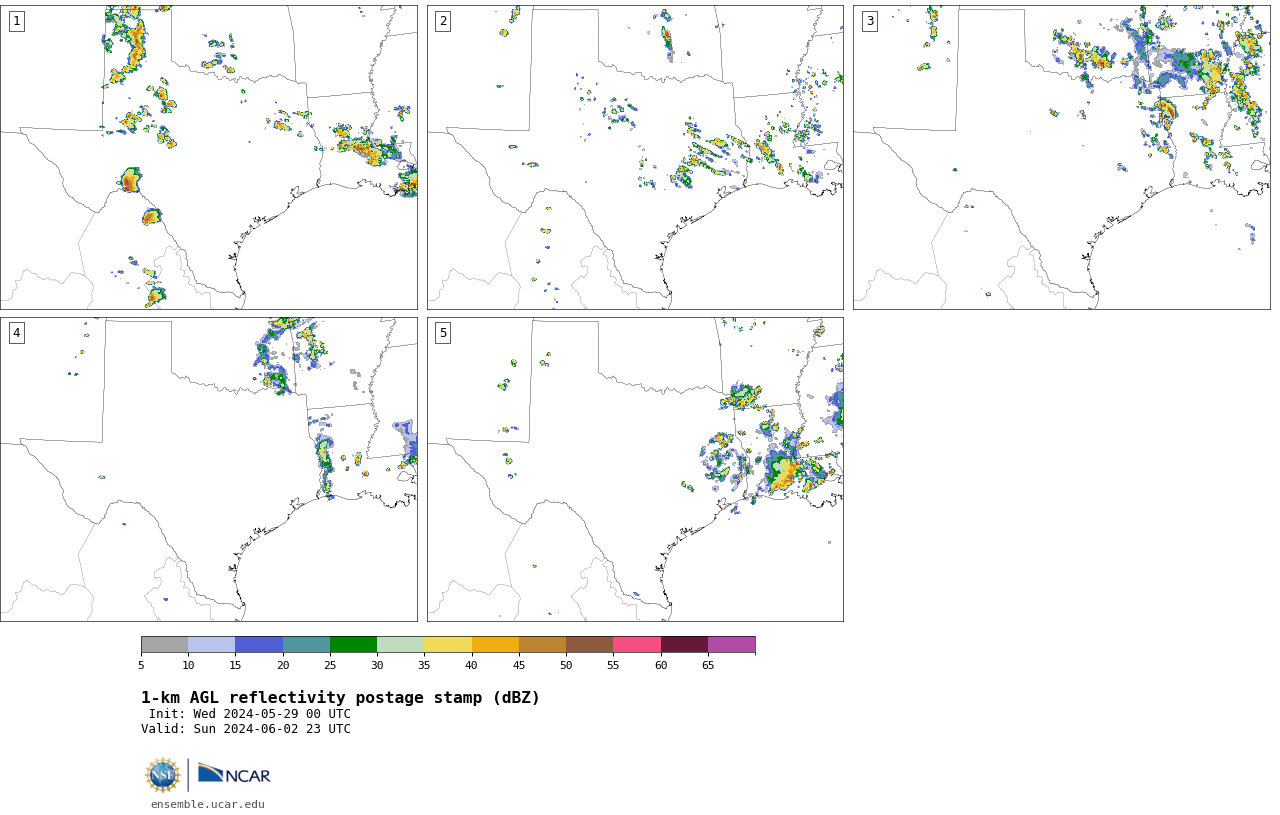1280x815 pixels.
Task: Select the pale green 30-35 dBZ swatch
Action: pyautogui.click(x=401, y=644)
